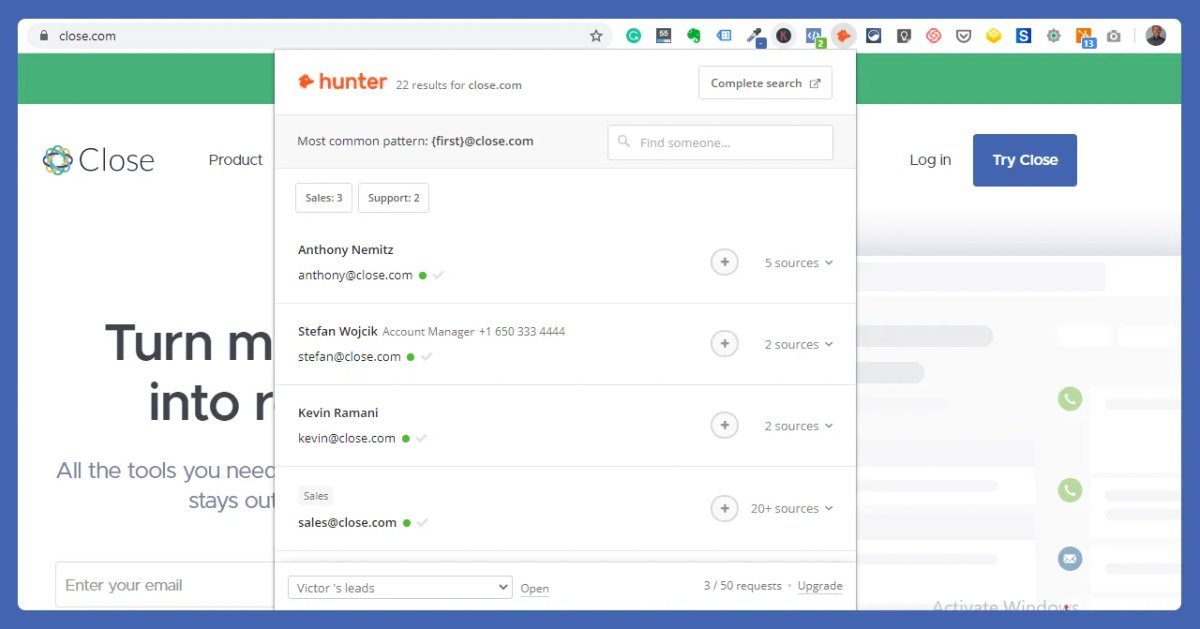The height and width of the screenshot is (629, 1200).
Task: Expand 20+ sources for sales@close.com
Action: pyautogui.click(x=792, y=509)
